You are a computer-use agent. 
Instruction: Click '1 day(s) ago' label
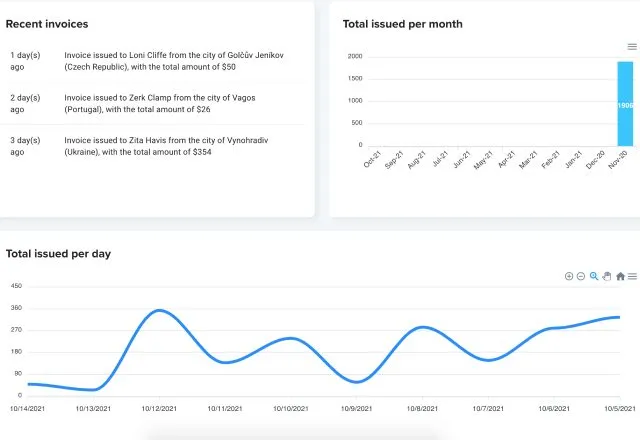(25, 61)
